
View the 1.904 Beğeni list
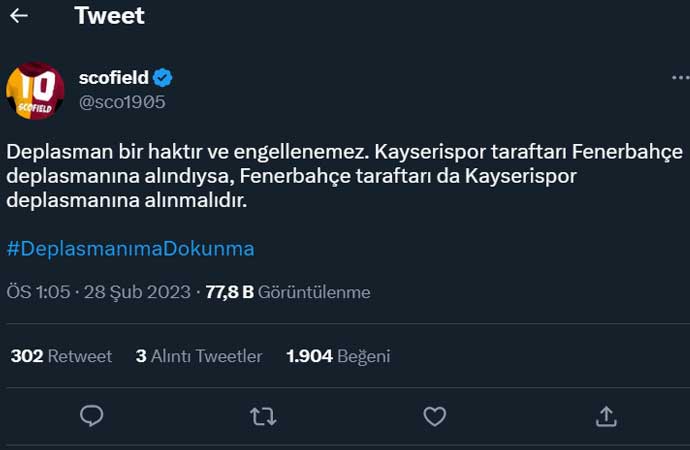(338, 356)
